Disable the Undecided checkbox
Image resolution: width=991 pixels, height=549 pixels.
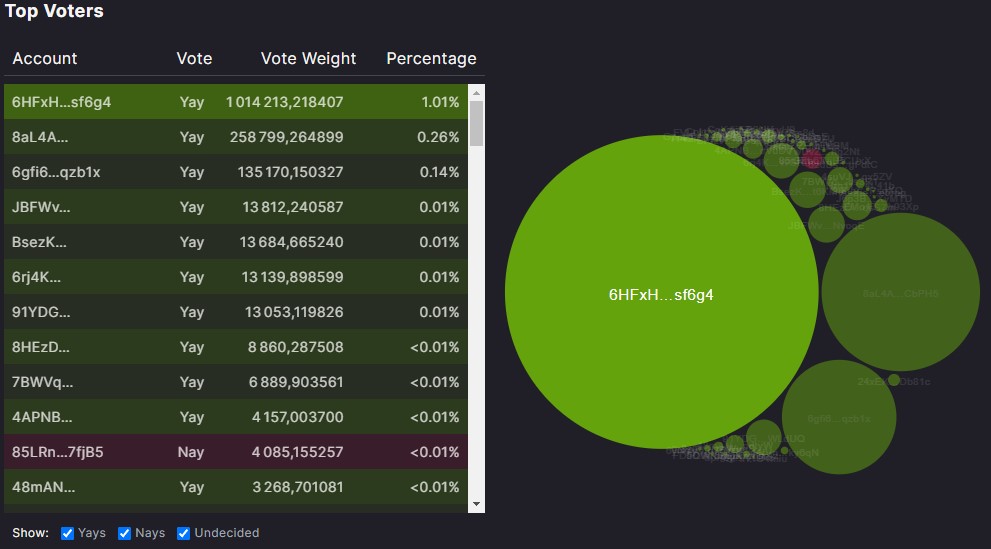[184, 533]
